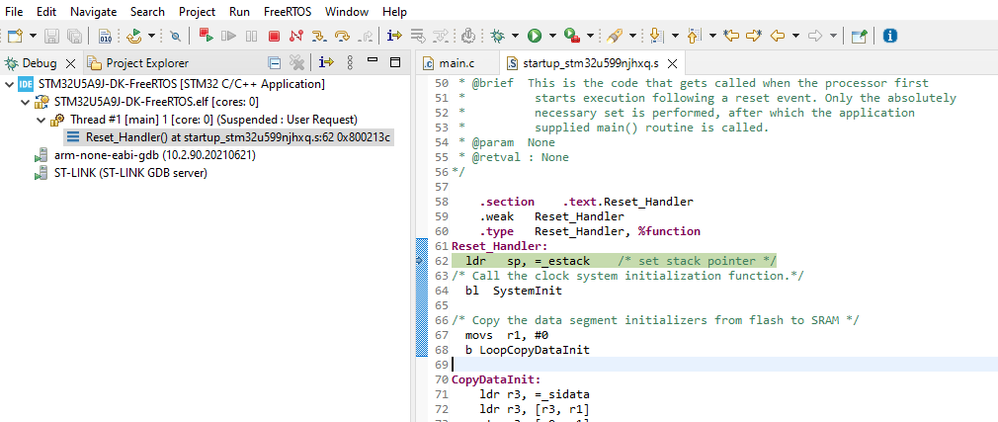
Task: Click the Suspend pause button
Action: (251, 36)
